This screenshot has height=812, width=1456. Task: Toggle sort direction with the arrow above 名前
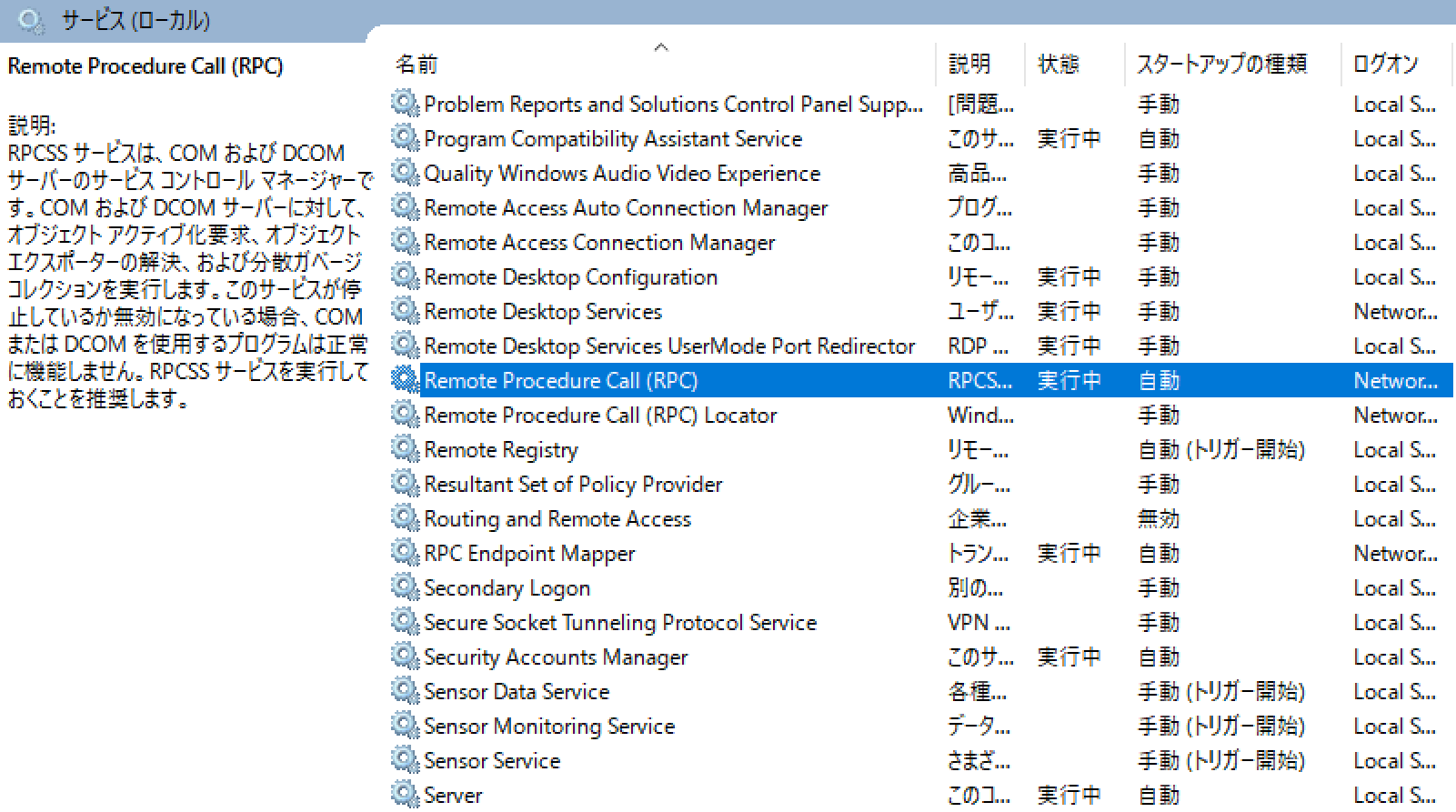click(661, 47)
